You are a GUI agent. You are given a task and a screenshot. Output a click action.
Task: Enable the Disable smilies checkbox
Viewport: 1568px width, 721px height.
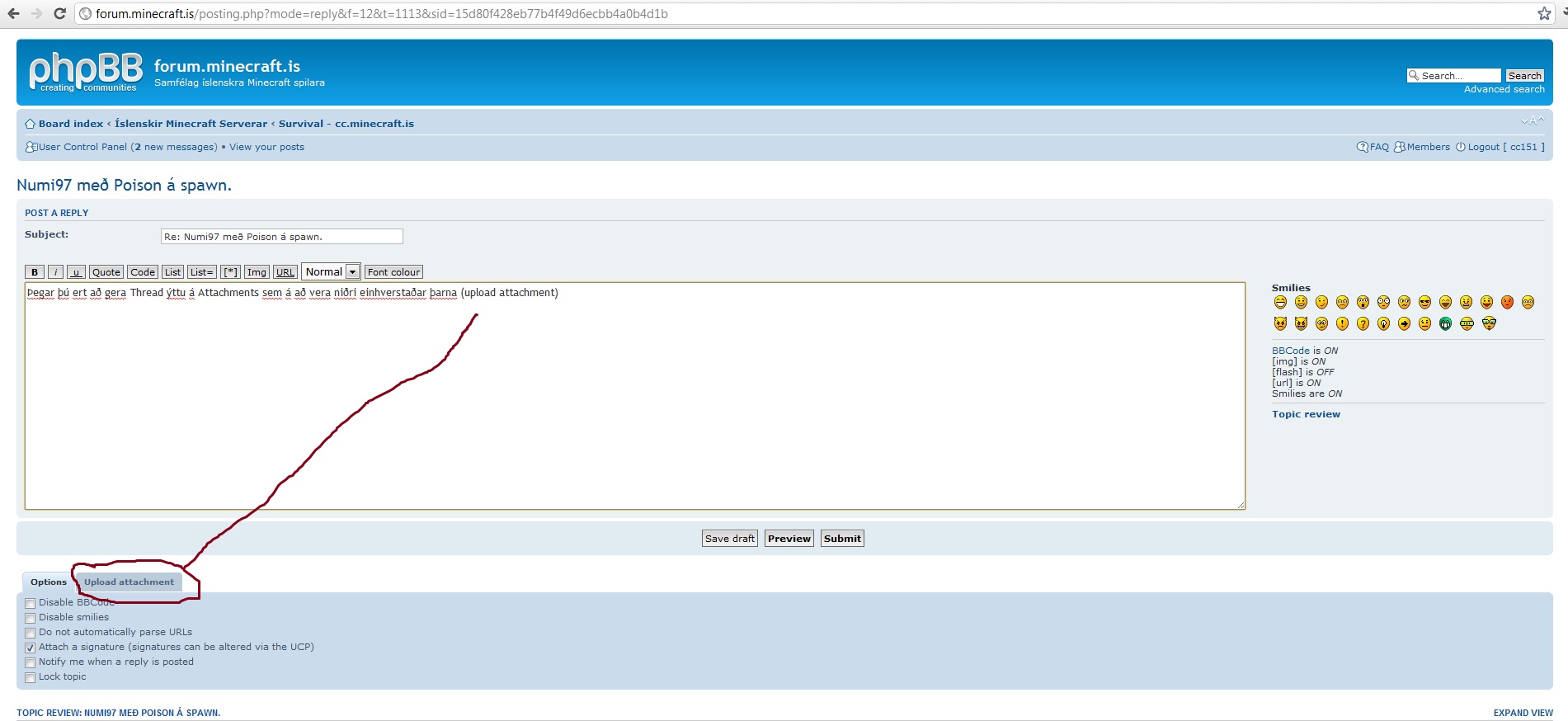pyautogui.click(x=31, y=618)
